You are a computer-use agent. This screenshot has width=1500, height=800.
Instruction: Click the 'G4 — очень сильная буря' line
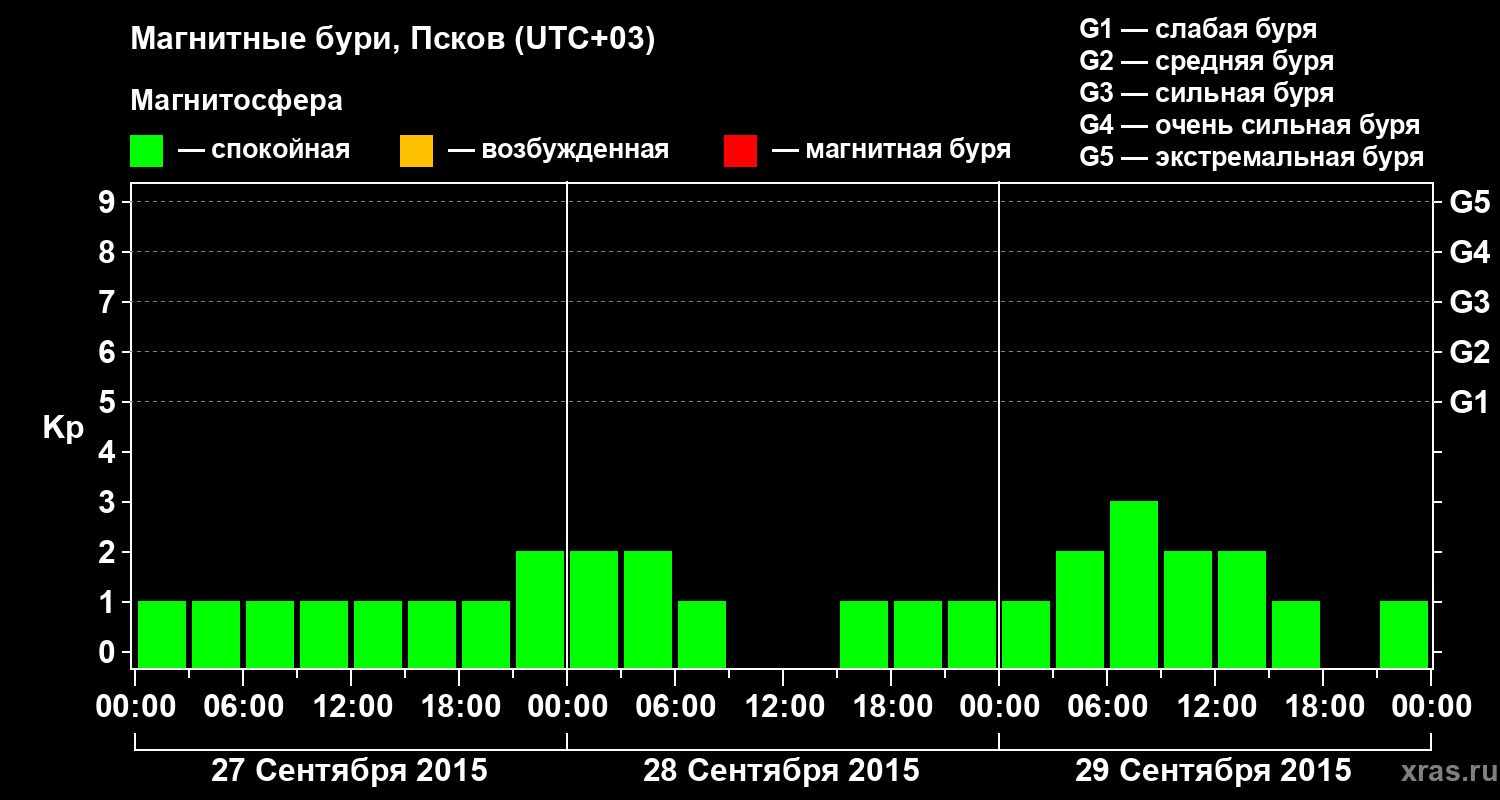point(1249,125)
